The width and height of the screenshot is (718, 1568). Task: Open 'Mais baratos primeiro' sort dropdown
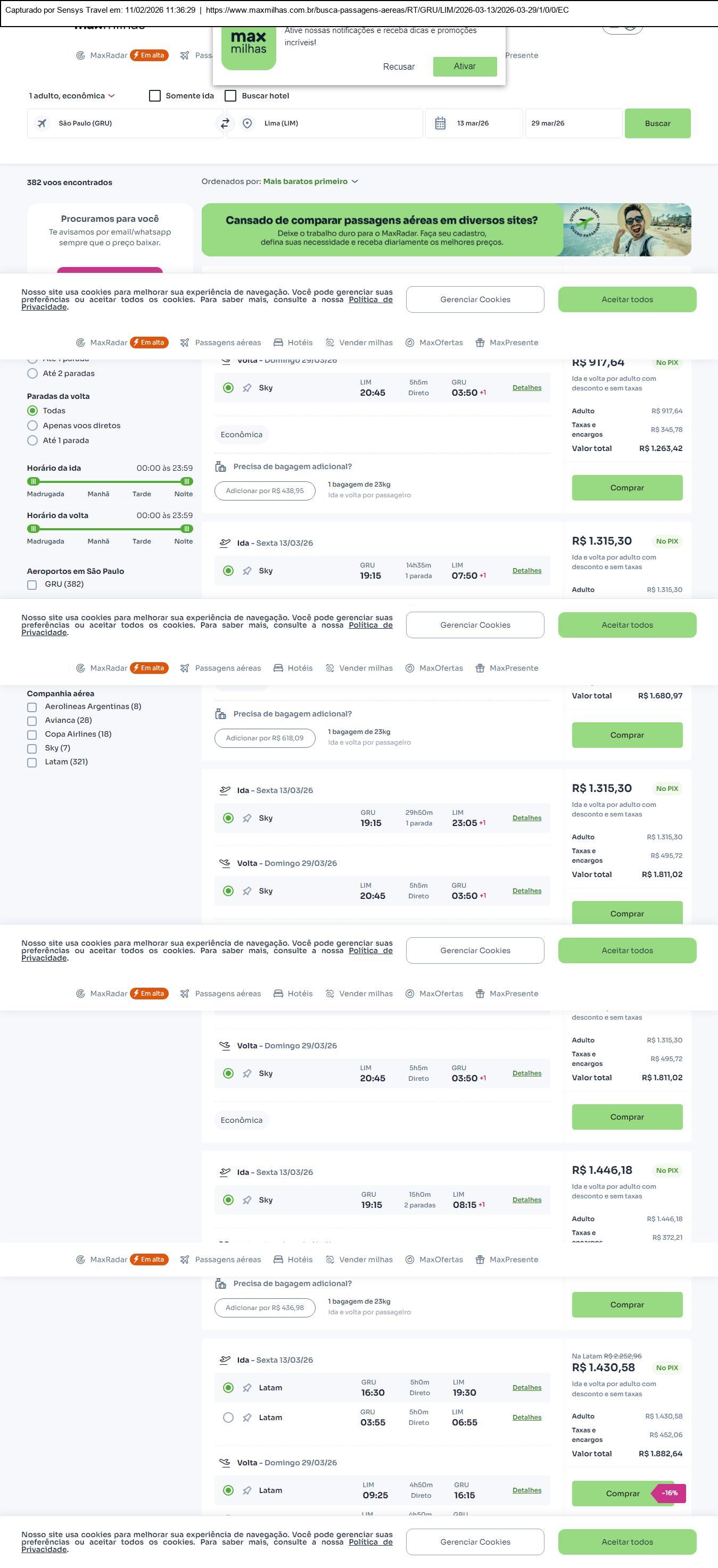coord(310,181)
